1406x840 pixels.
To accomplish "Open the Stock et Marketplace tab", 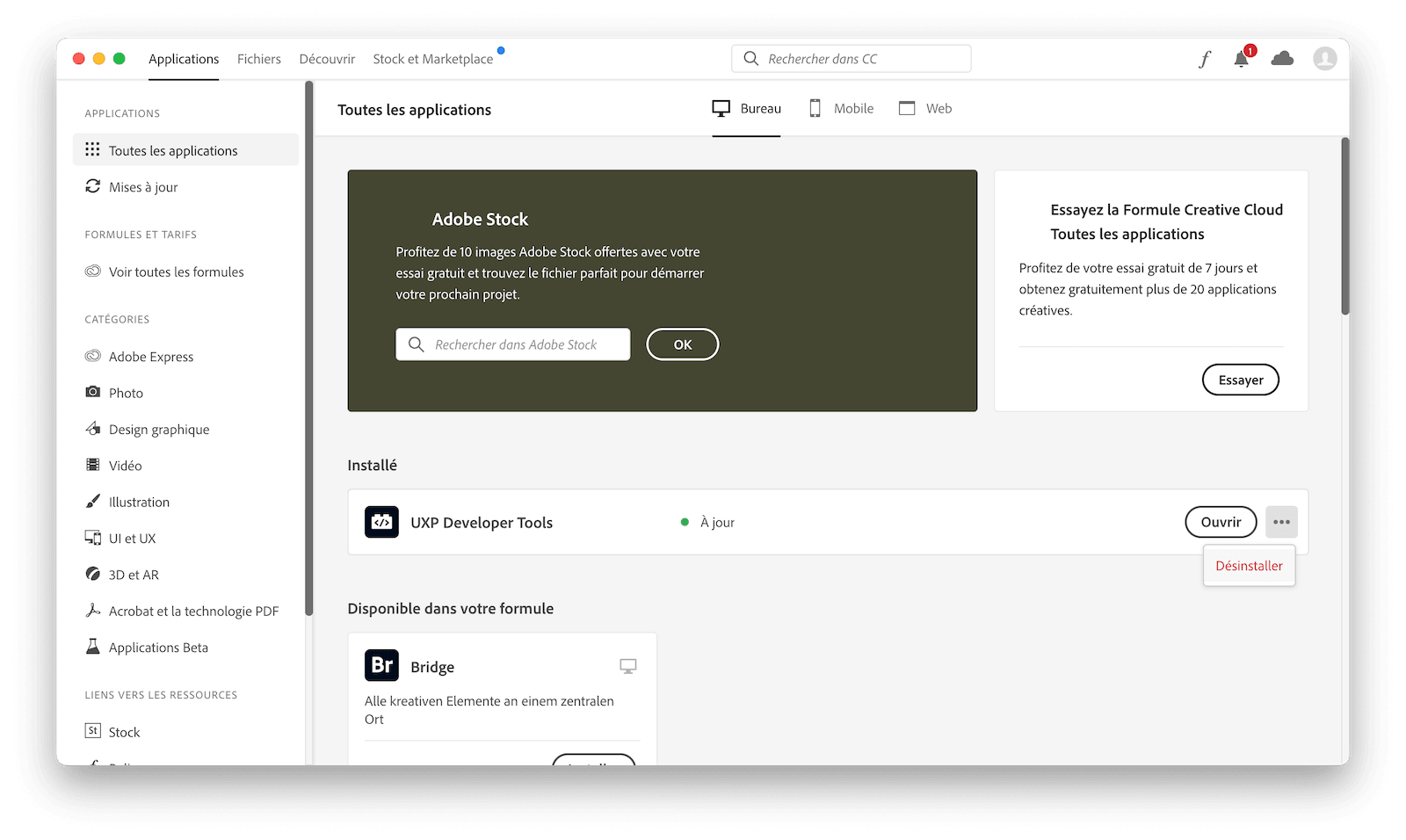I will [432, 59].
